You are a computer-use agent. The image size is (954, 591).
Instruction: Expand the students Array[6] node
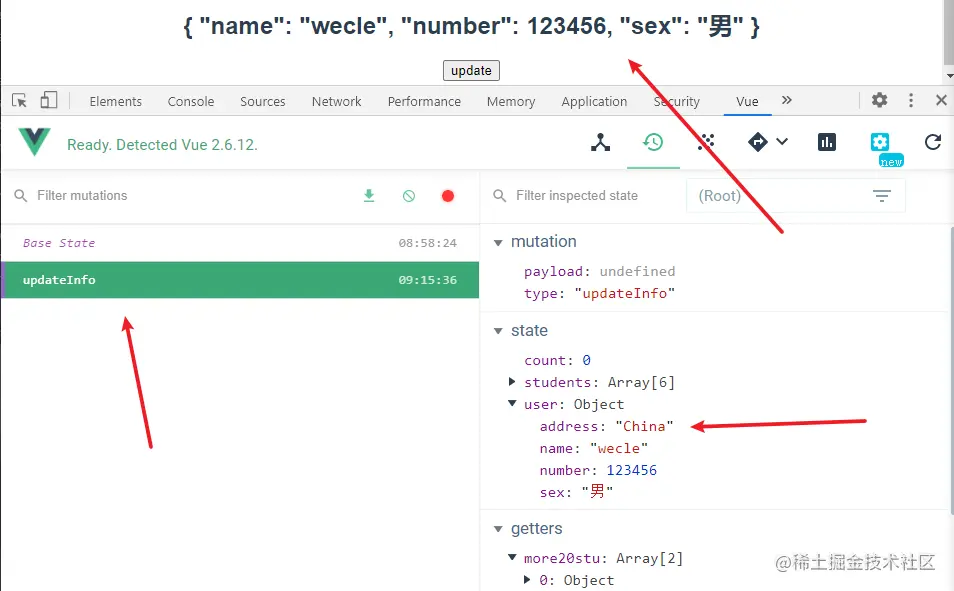point(512,382)
